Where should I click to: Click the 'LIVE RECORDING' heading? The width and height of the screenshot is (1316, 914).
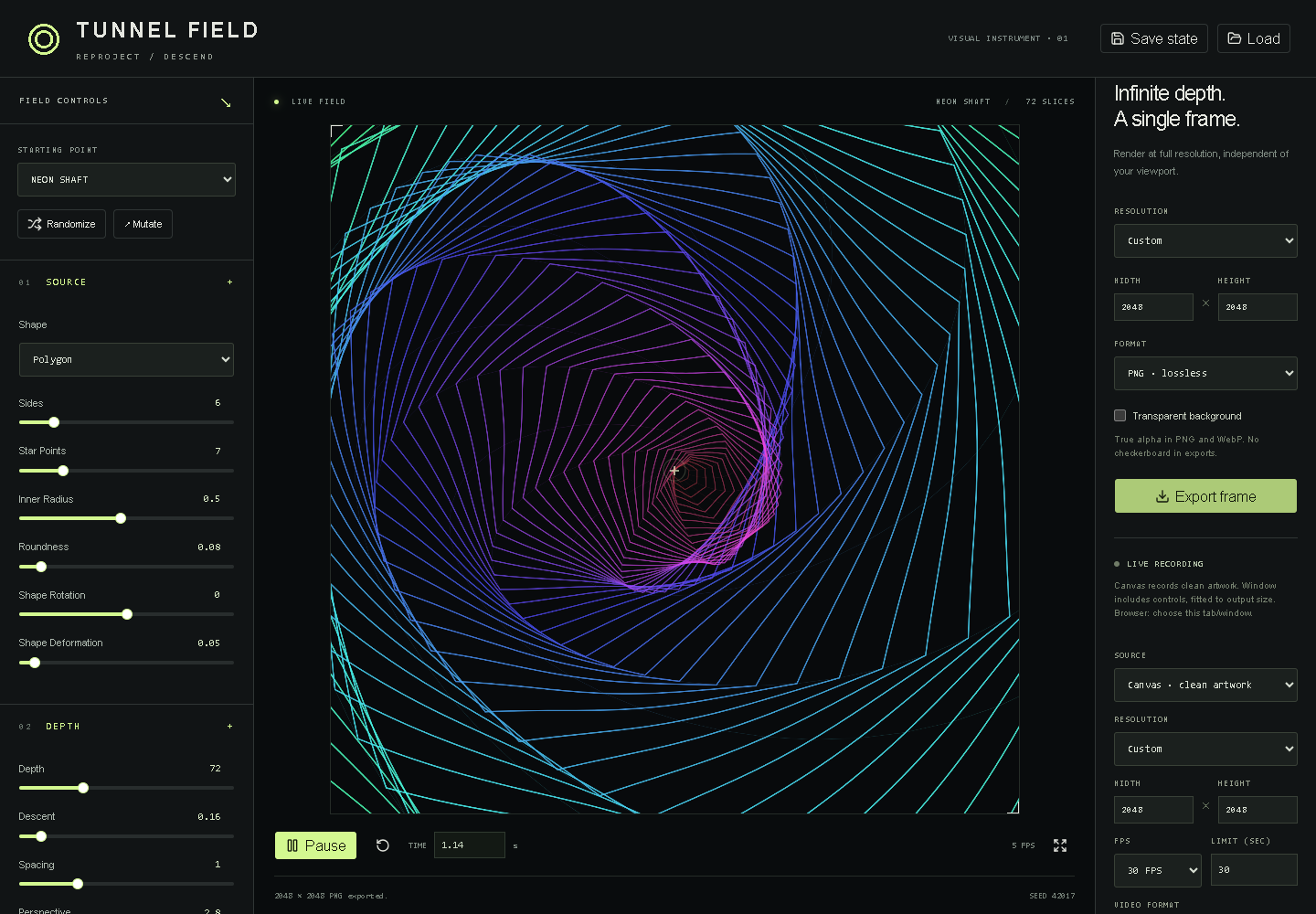1165,564
